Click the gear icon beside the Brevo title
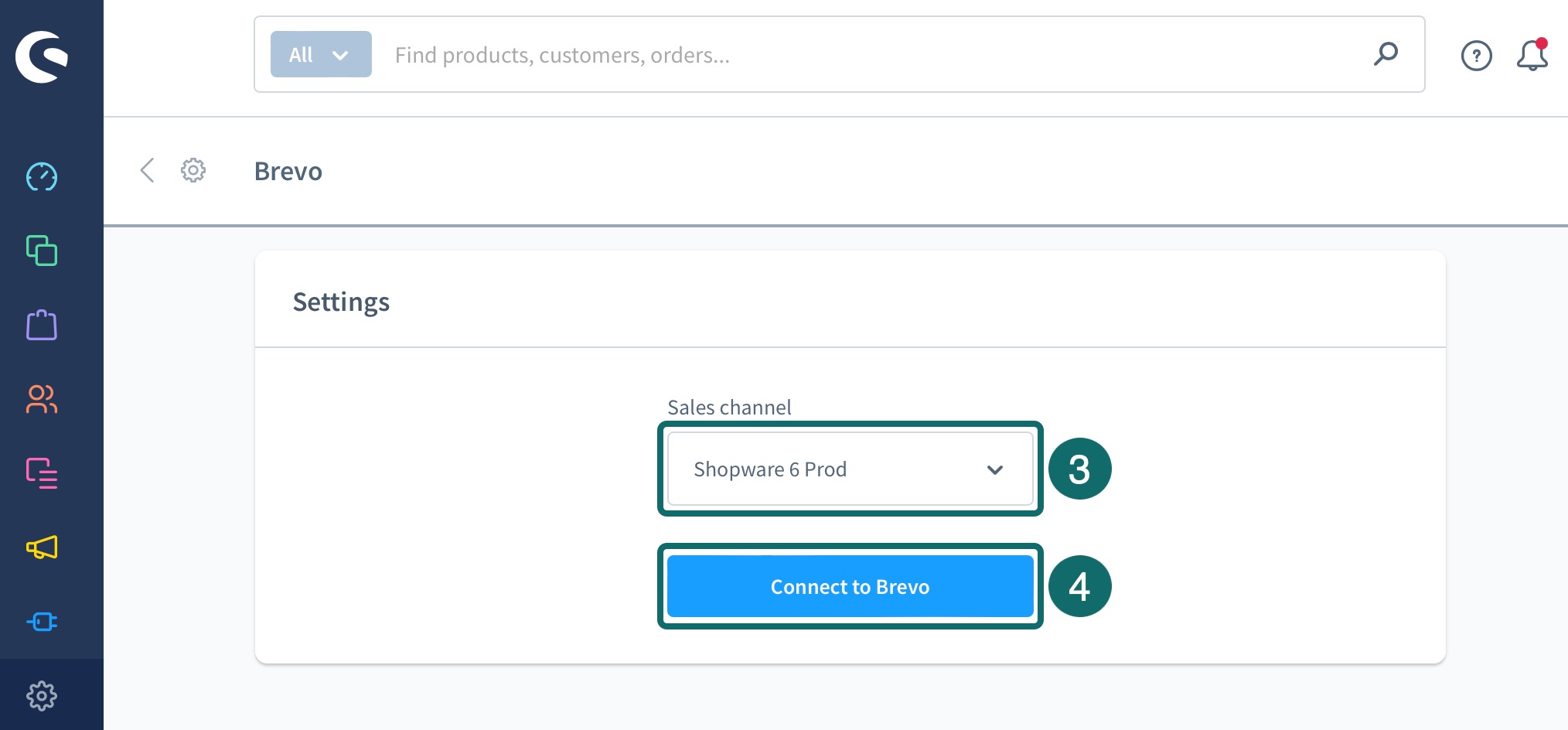This screenshot has height=730, width=1568. [x=193, y=170]
